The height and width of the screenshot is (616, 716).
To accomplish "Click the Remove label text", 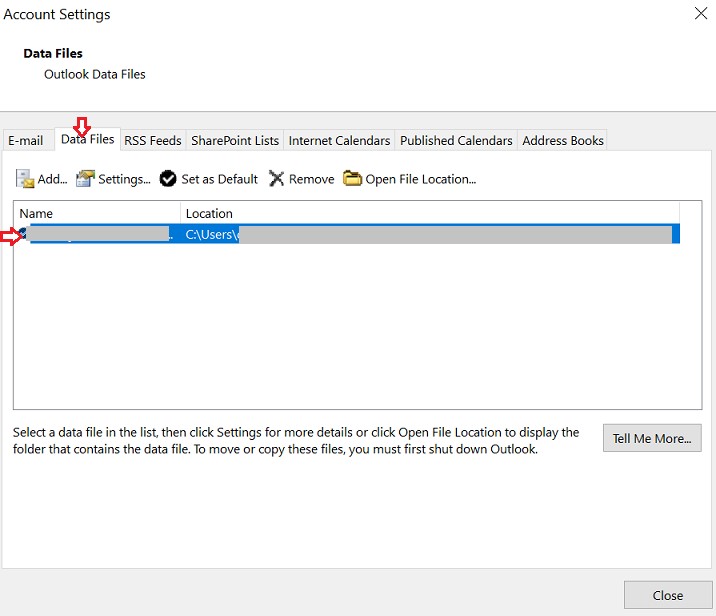I will (x=311, y=179).
